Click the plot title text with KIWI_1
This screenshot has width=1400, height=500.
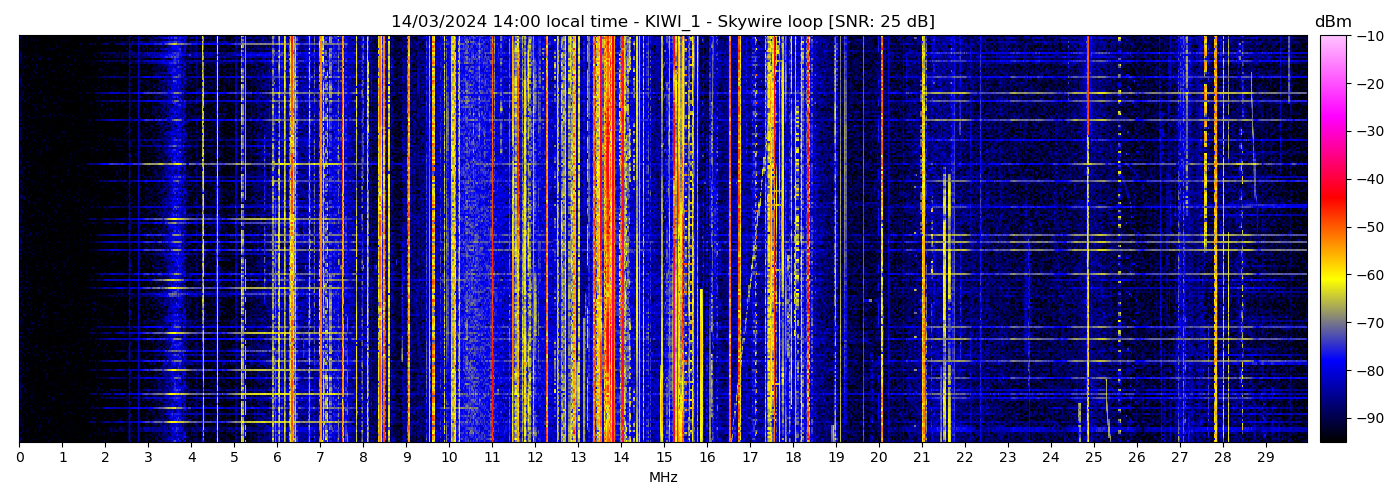tap(662, 22)
